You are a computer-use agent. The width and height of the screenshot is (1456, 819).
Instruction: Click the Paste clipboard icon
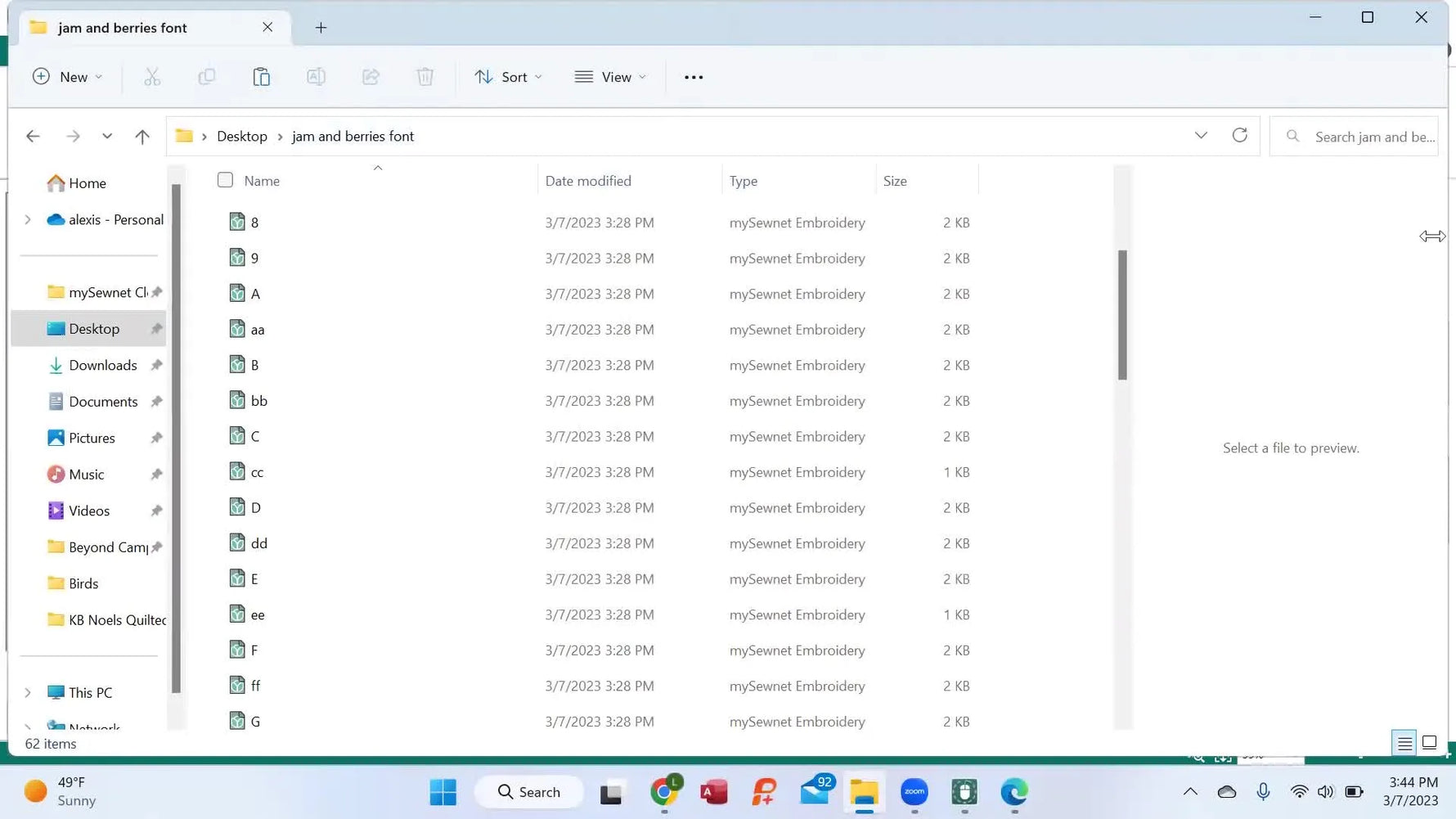click(x=262, y=77)
